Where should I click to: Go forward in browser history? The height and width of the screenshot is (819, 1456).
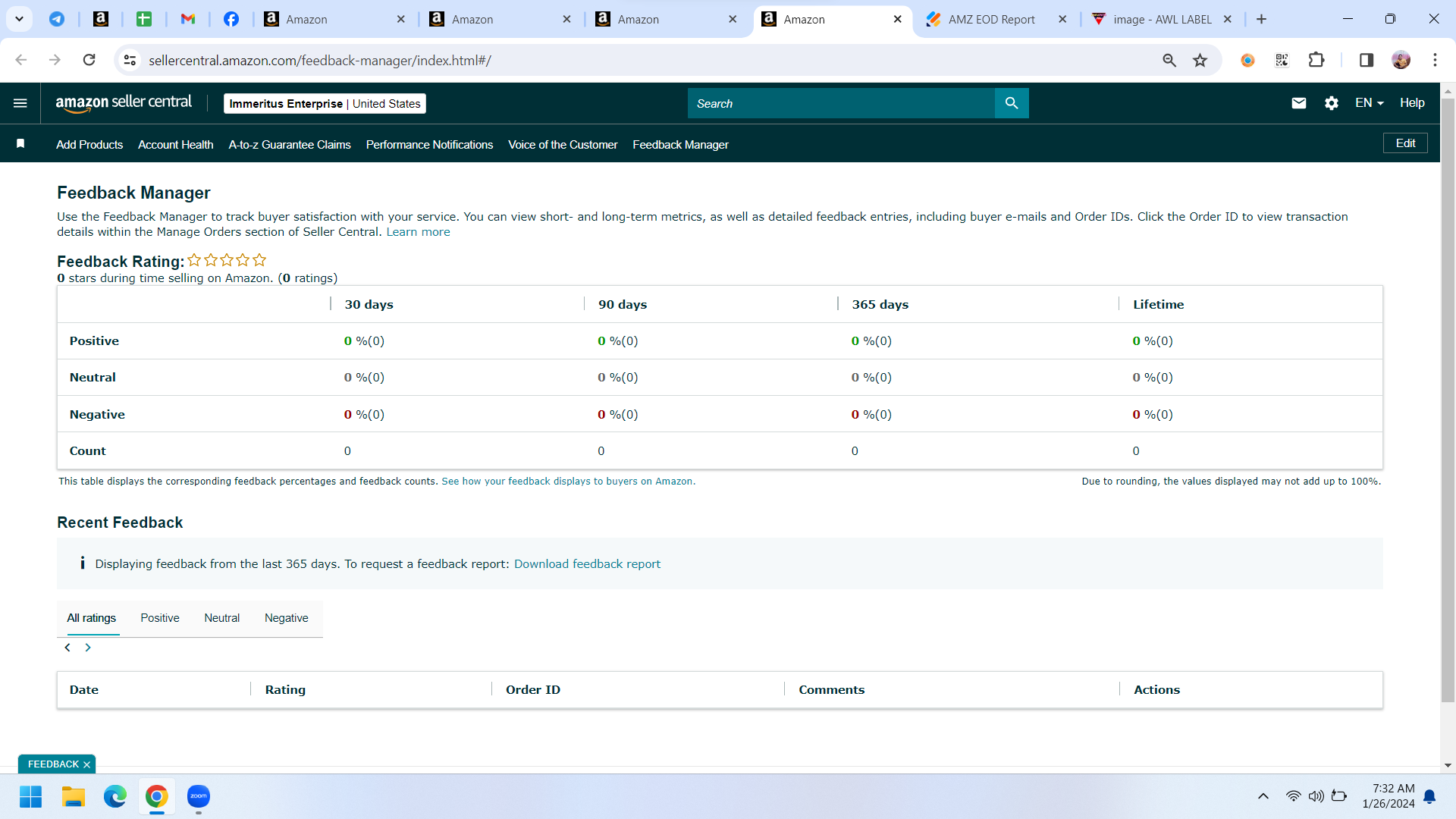[x=55, y=60]
